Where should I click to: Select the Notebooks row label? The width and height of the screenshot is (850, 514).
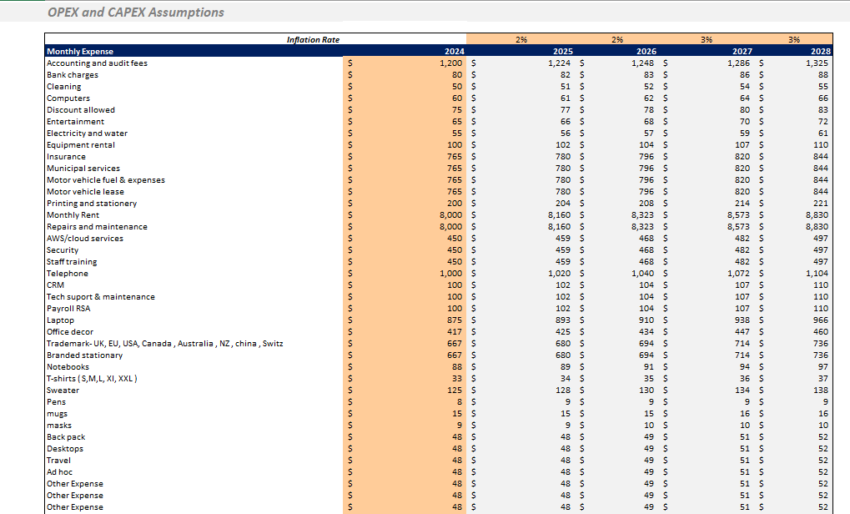pyautogui.click(x=68, y=367)
